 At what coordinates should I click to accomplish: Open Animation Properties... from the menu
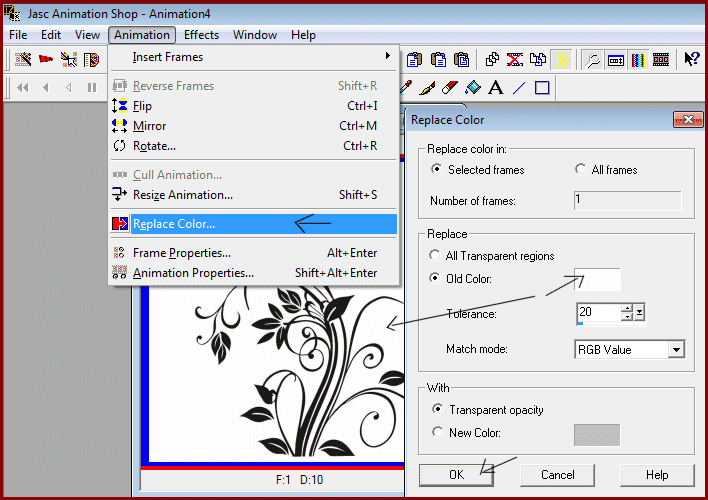point(254,273)
